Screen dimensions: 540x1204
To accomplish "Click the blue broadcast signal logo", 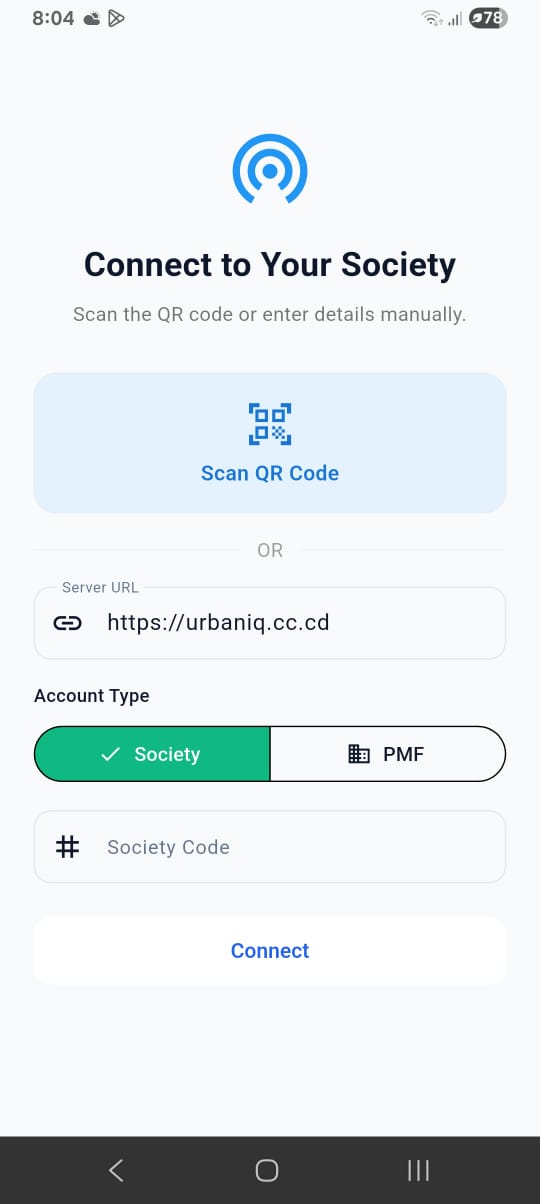I will [270, 171].
